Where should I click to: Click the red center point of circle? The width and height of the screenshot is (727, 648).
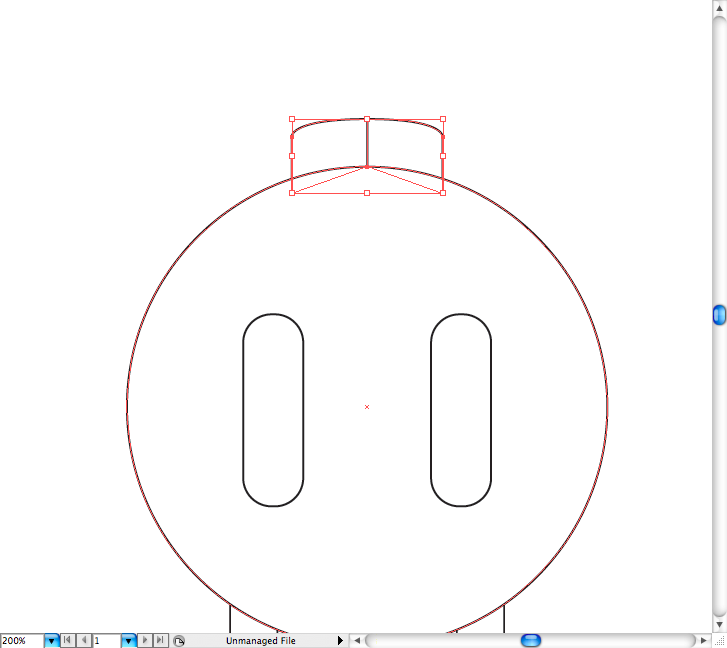pos(367,407)
